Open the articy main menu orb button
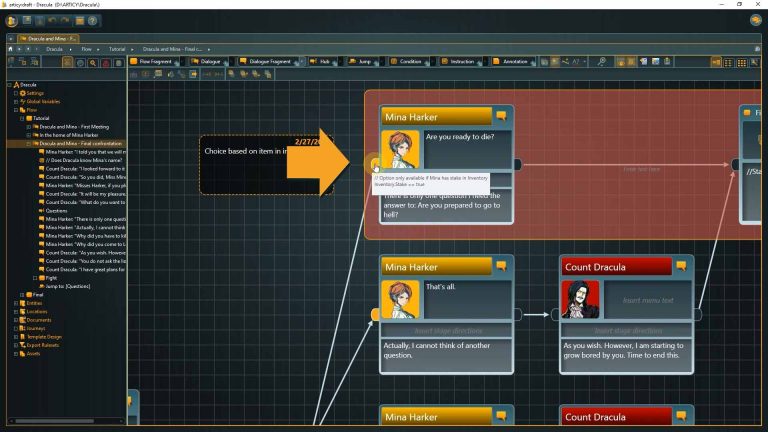The image size is (768, 432). click(x=12, y=21)
